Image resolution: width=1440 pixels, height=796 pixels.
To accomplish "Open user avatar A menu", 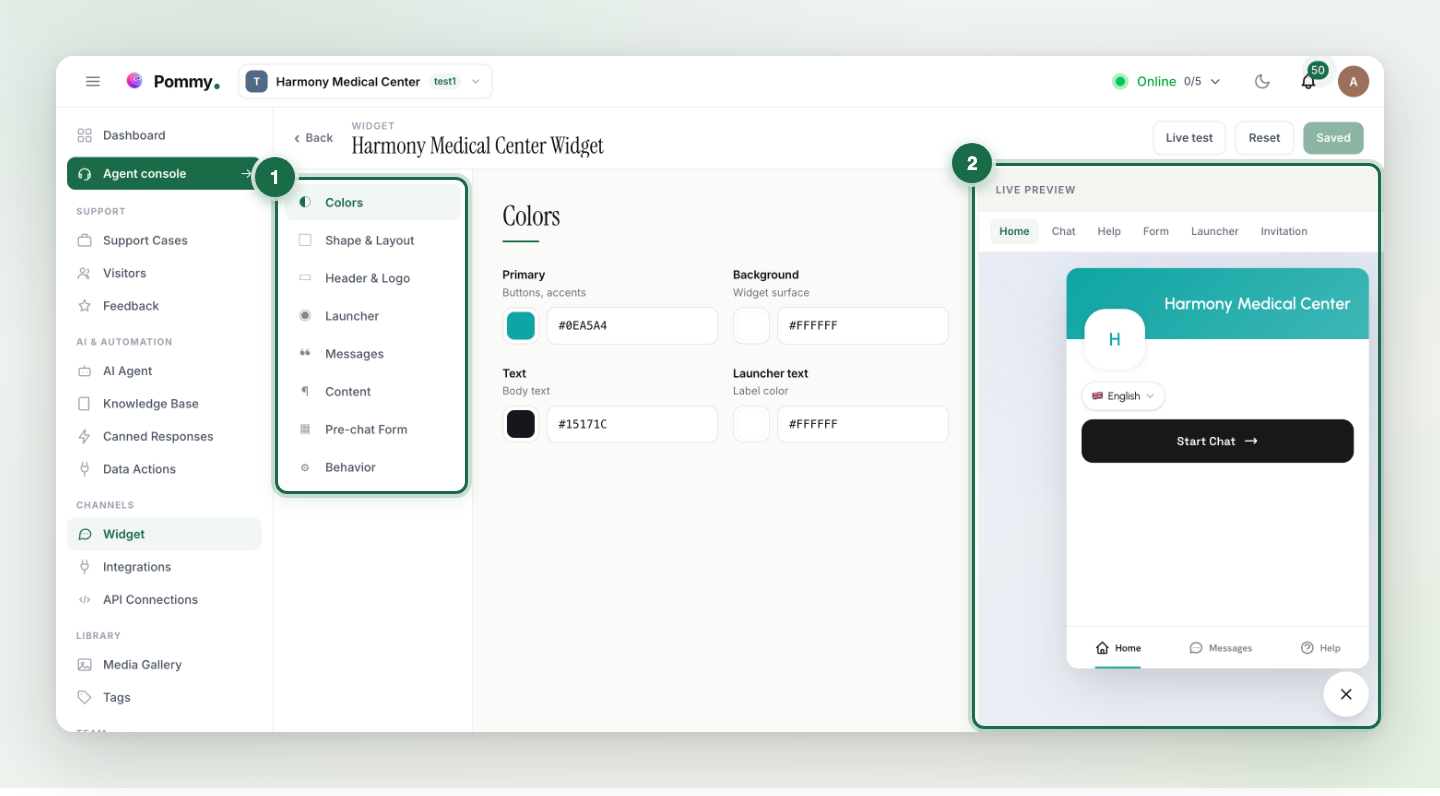I will [1353, 82].
